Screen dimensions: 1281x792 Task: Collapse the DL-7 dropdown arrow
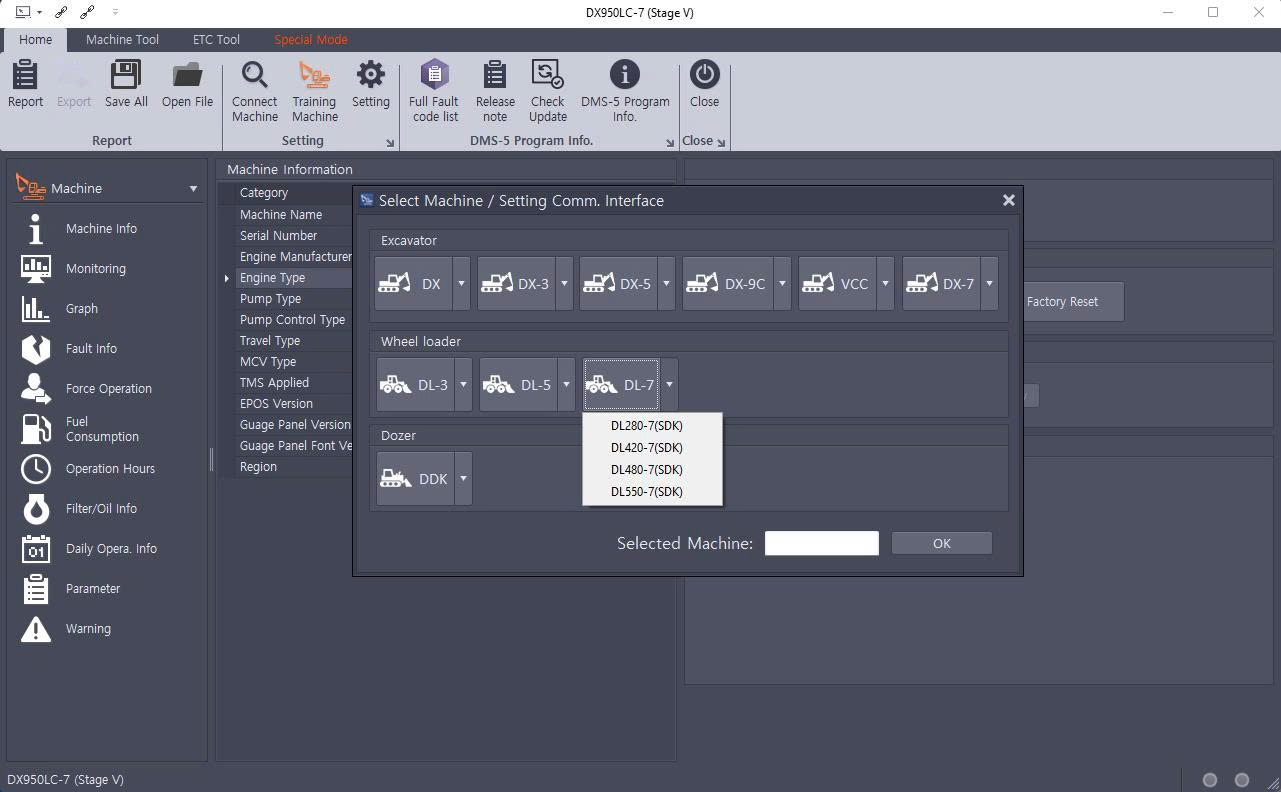(x=669, y=385)
